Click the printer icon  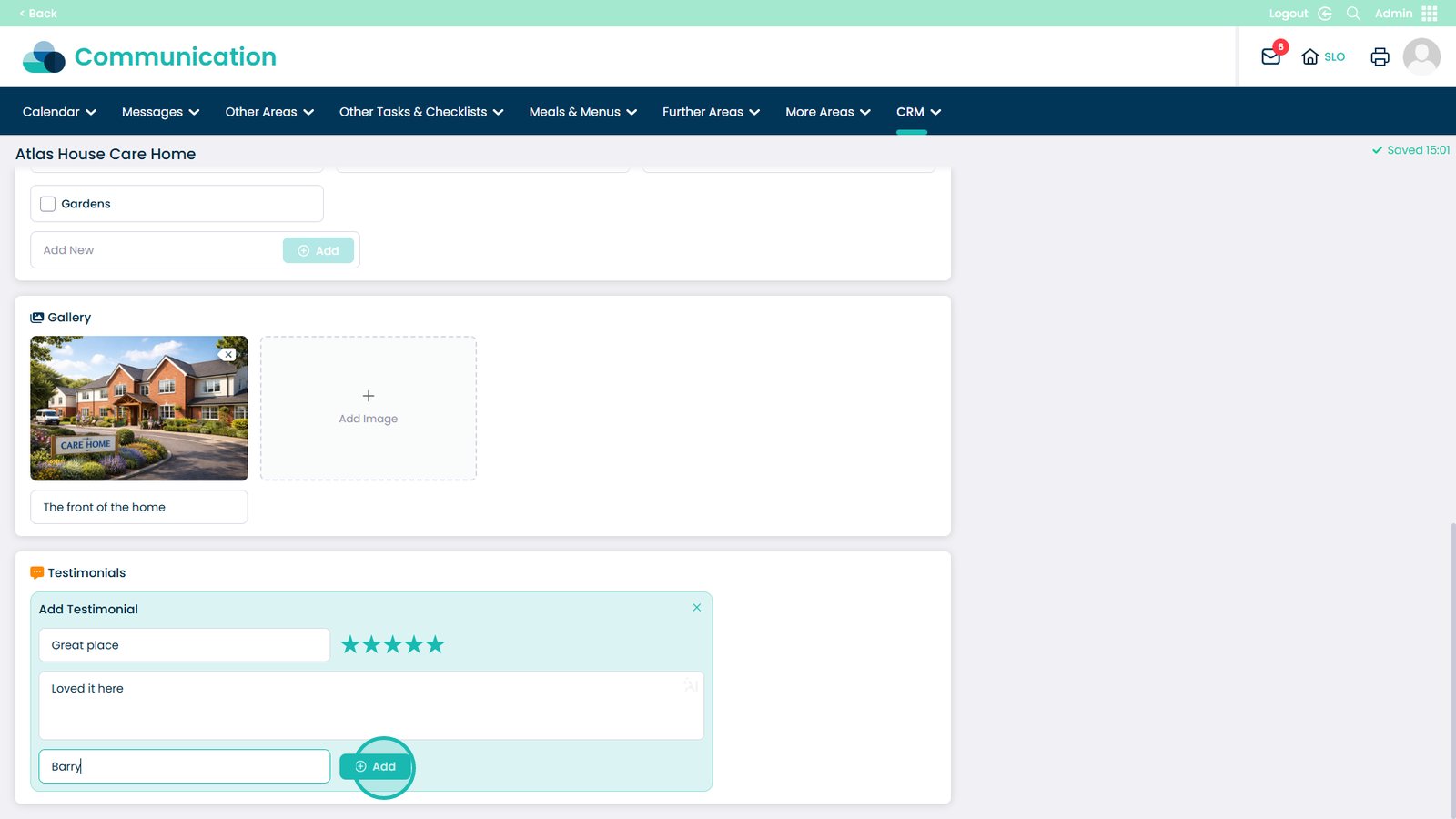[x=1380, y=56]
